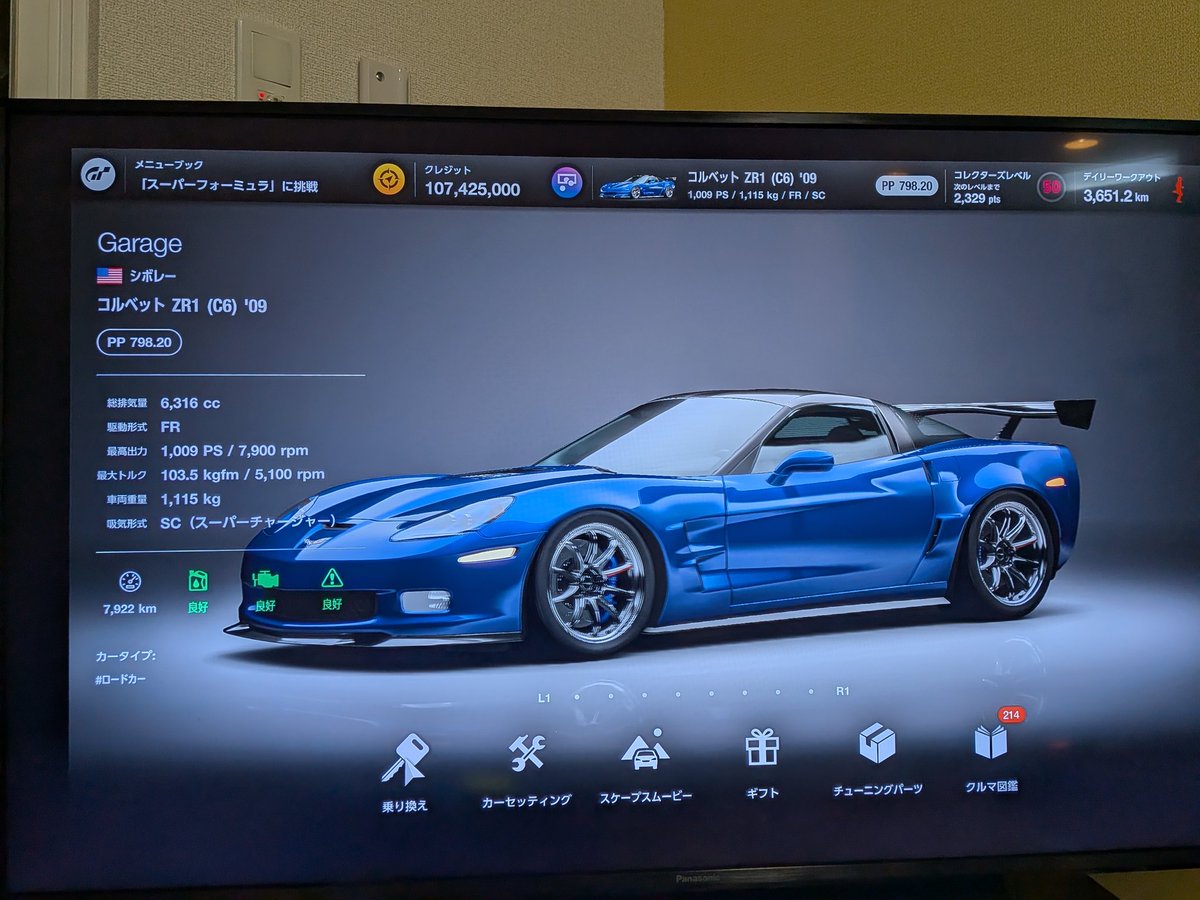Click the PP 798.20 badge in the top bar
Viewport: 1200px width, 900px height.
(x=906, y=185)
